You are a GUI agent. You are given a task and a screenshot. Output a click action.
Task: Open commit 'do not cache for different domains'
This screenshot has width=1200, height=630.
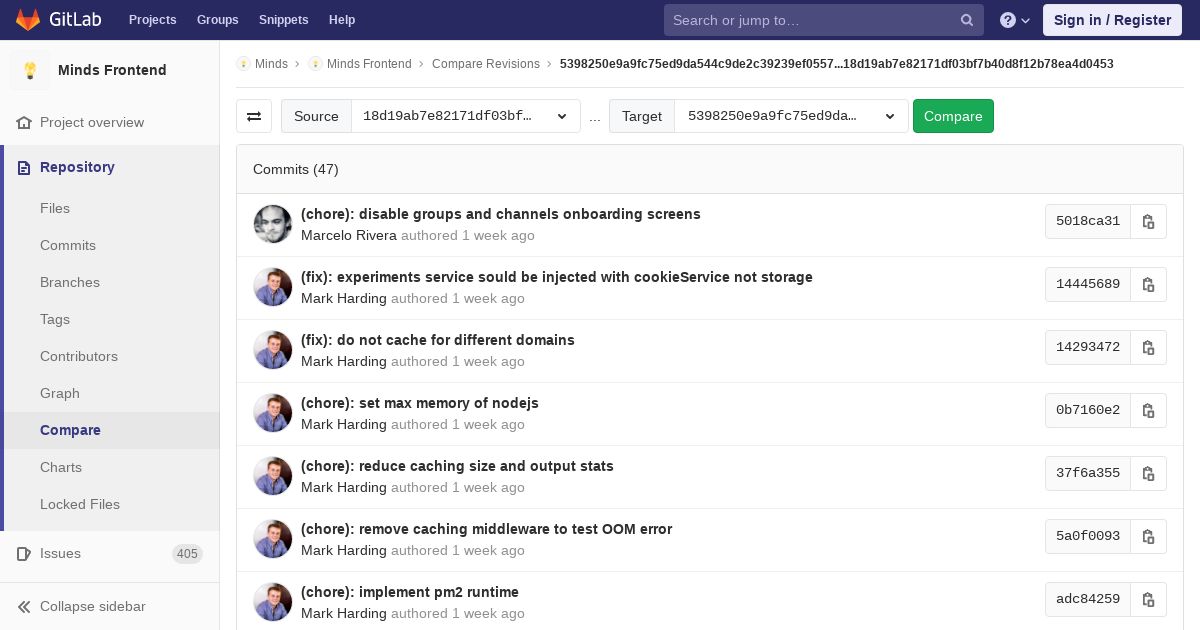pos(438,340)
